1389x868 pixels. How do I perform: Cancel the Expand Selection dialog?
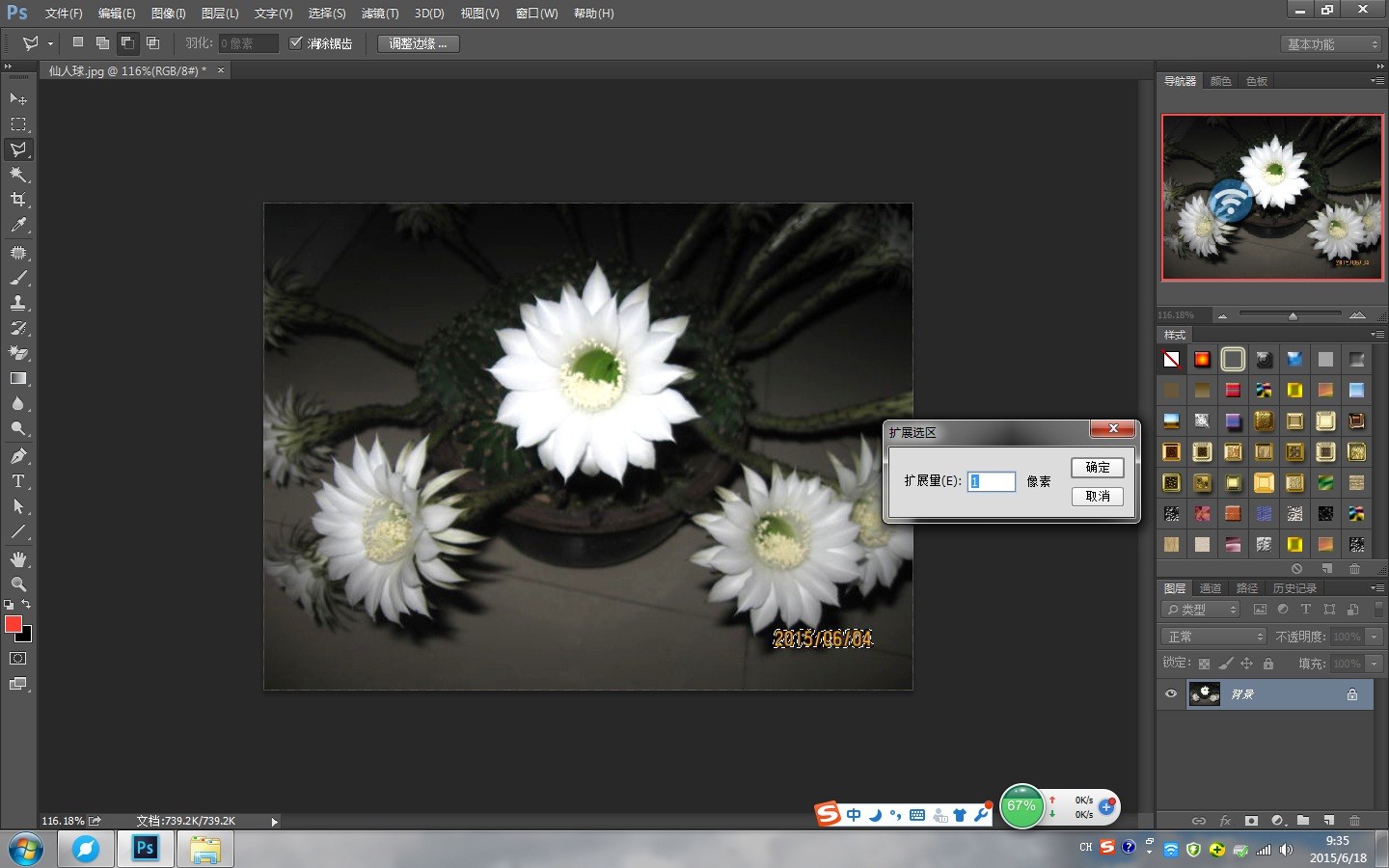pos(1097,496)
